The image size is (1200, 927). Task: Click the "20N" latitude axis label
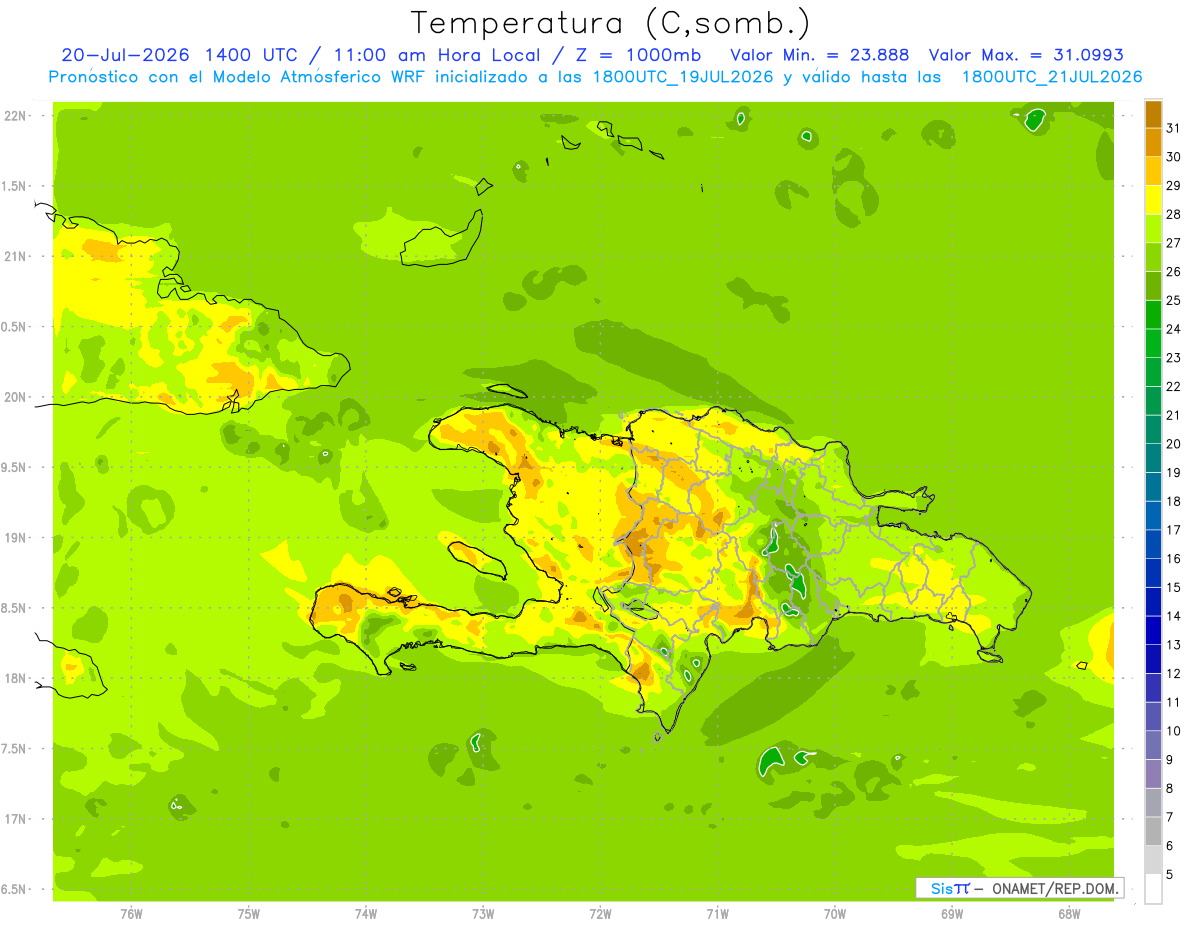[16, 397]
